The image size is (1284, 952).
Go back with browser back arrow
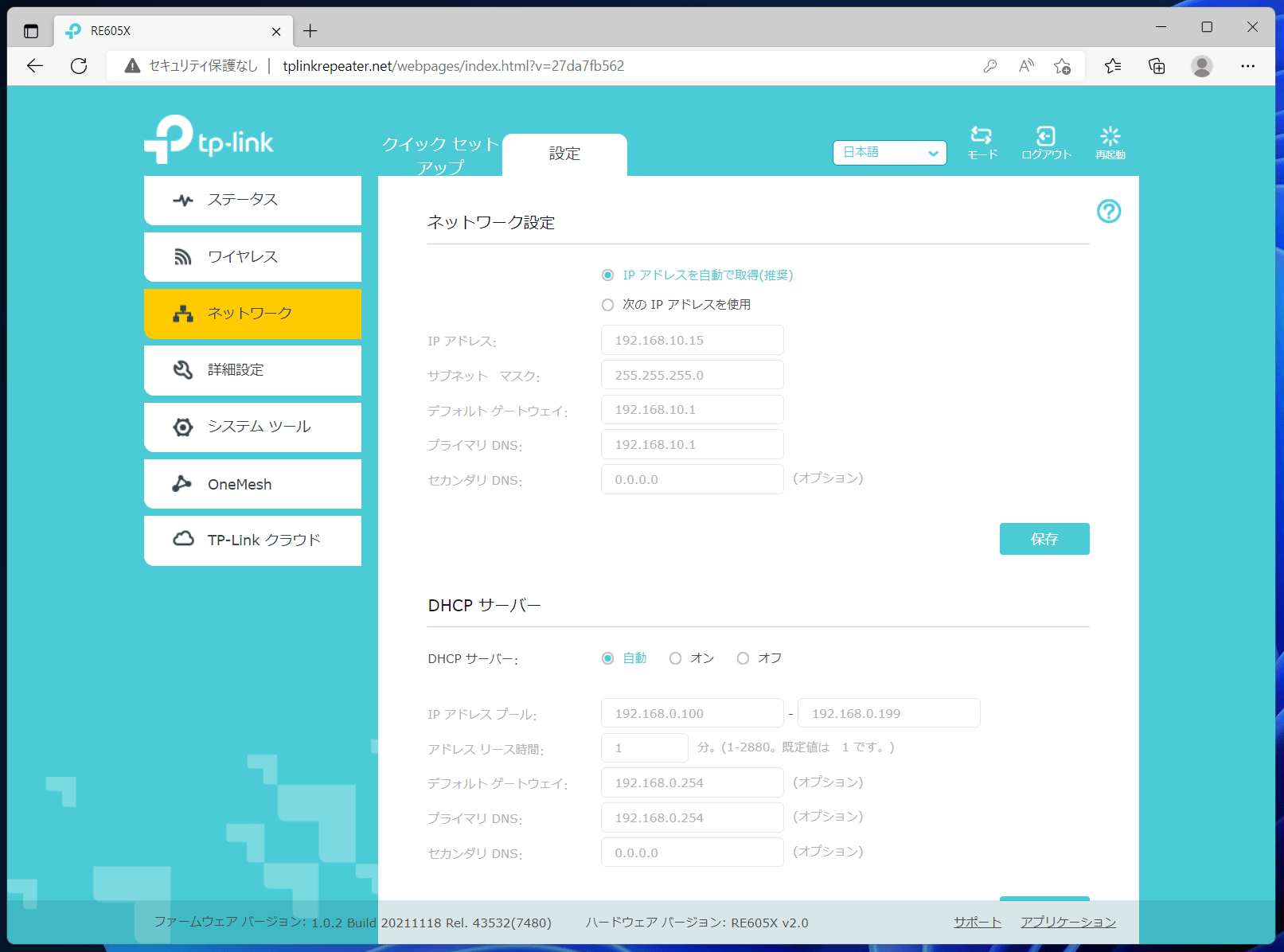pyautogui.click(x=35, y=66)
